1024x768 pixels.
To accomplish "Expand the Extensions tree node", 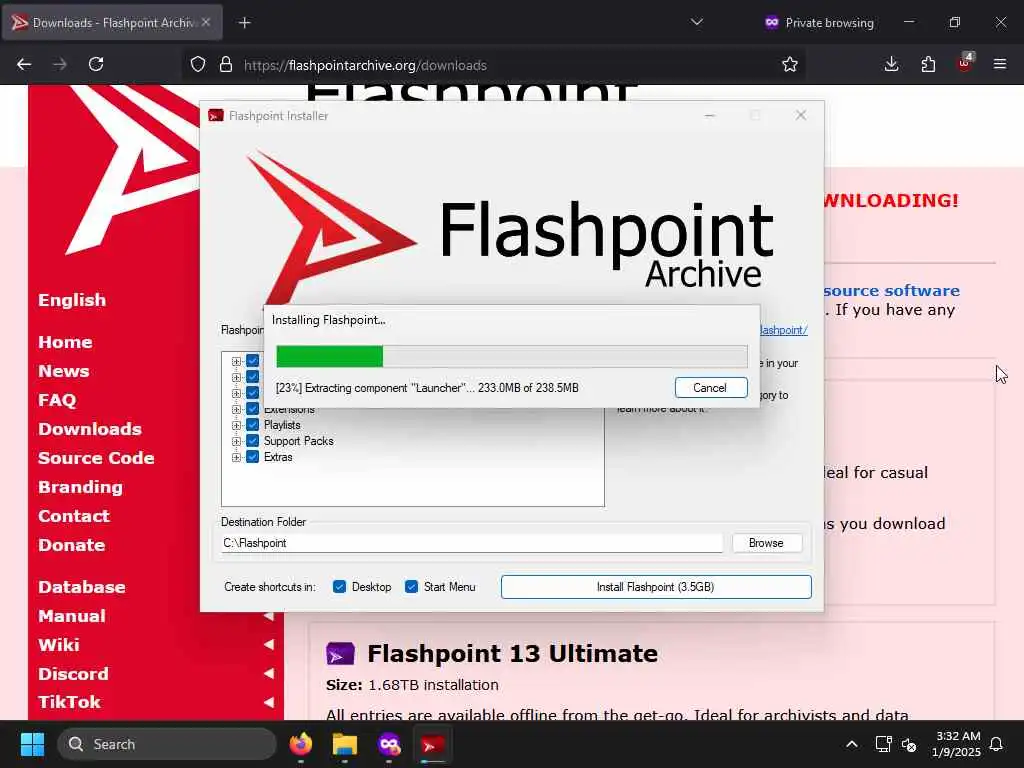I will (236, 409).
